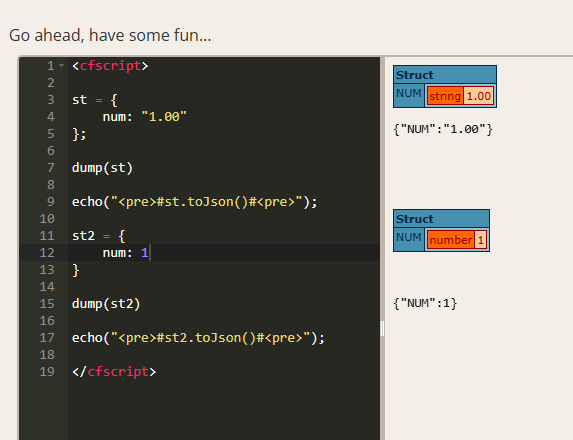Screen dimensions: 573x440
Task: Collapse the first Struct dump header
Action: (445, 75)
